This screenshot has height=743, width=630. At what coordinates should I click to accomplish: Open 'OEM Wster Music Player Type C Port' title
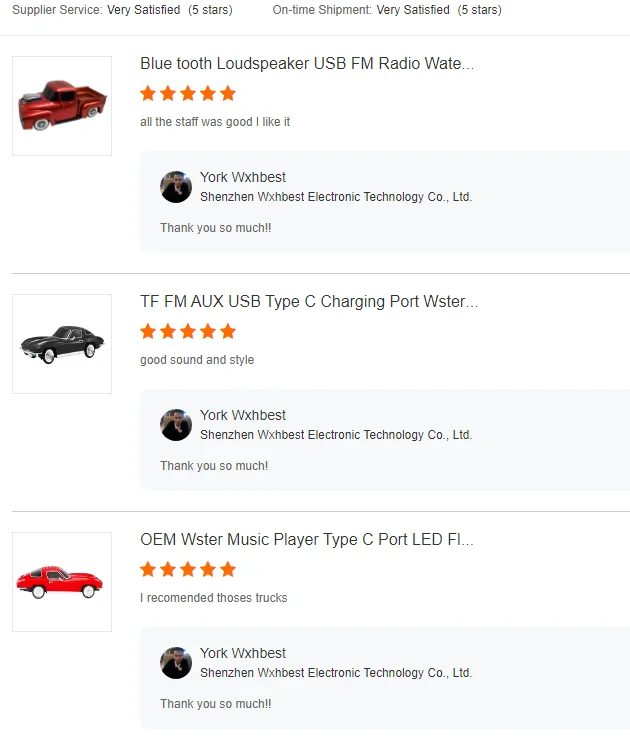(307, 539)
